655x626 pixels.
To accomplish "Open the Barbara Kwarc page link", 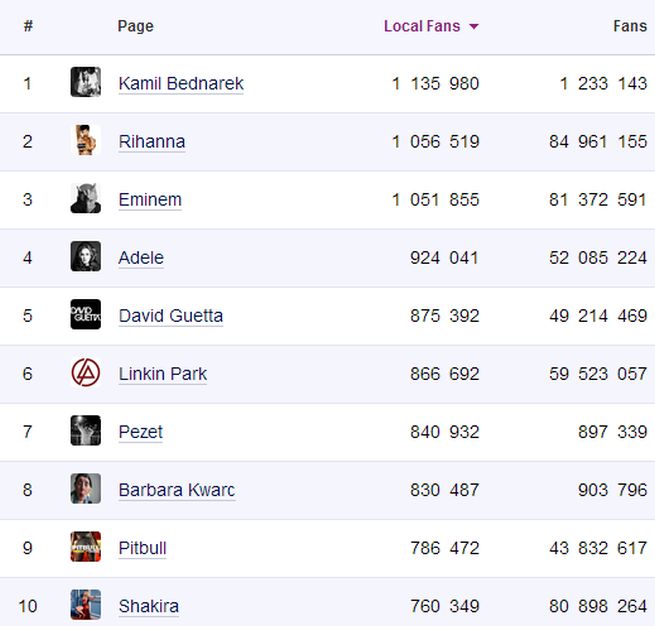I will pyautogui.click(x=176, y=489).
